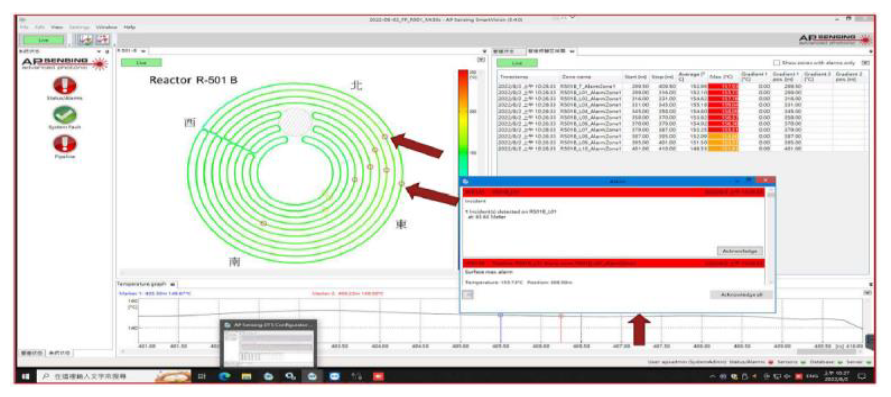Open the Pipeline red alert icon

(64, 144)
